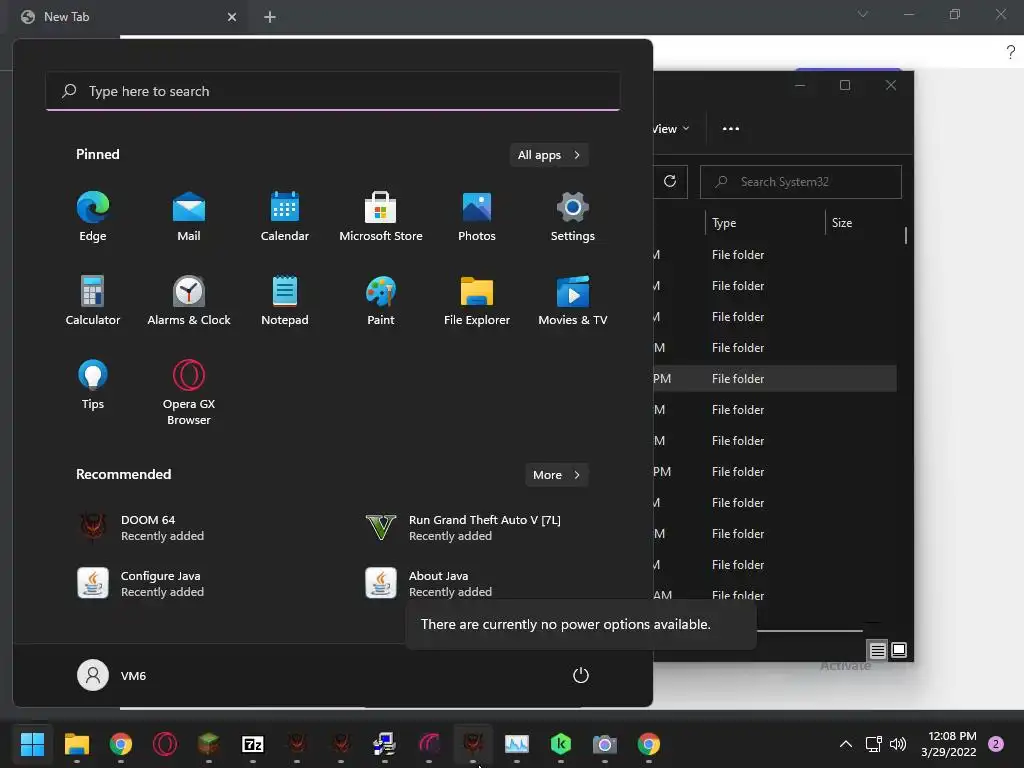
Task: Open the computer setup icon on taskbar
Action: coord(385,743)
